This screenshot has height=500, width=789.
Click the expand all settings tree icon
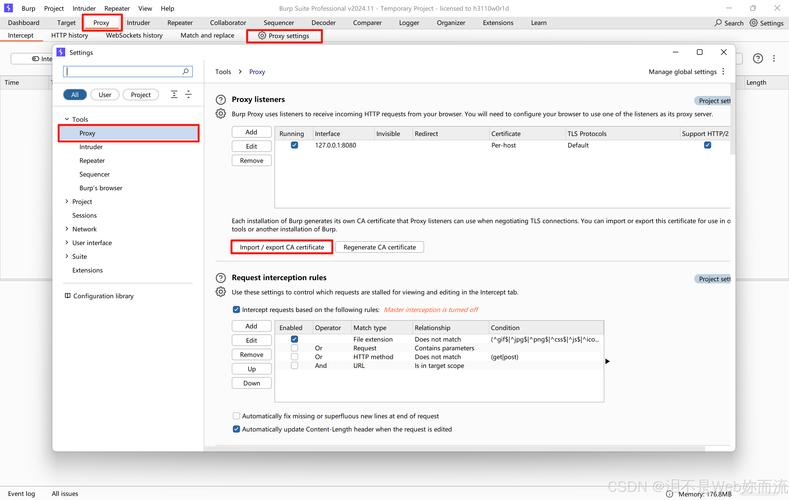click(x=173, y=95)
